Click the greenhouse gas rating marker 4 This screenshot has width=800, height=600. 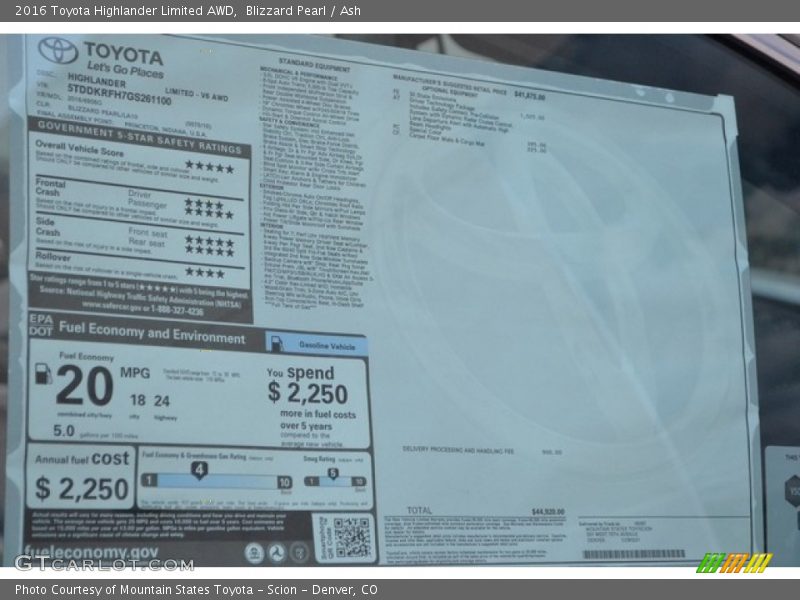coord(199,470)
